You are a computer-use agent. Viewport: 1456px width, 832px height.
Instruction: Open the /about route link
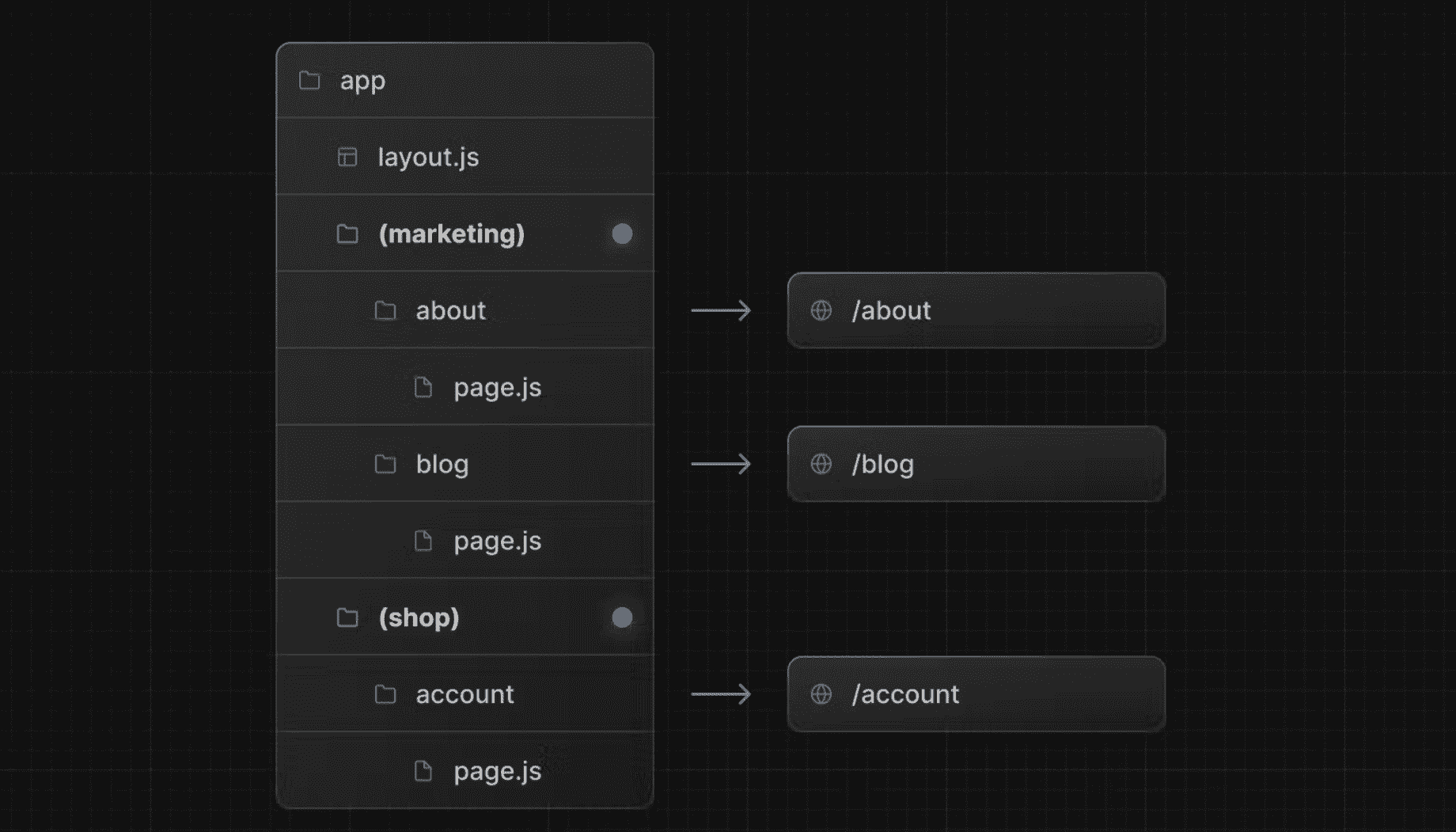[891, 310]
